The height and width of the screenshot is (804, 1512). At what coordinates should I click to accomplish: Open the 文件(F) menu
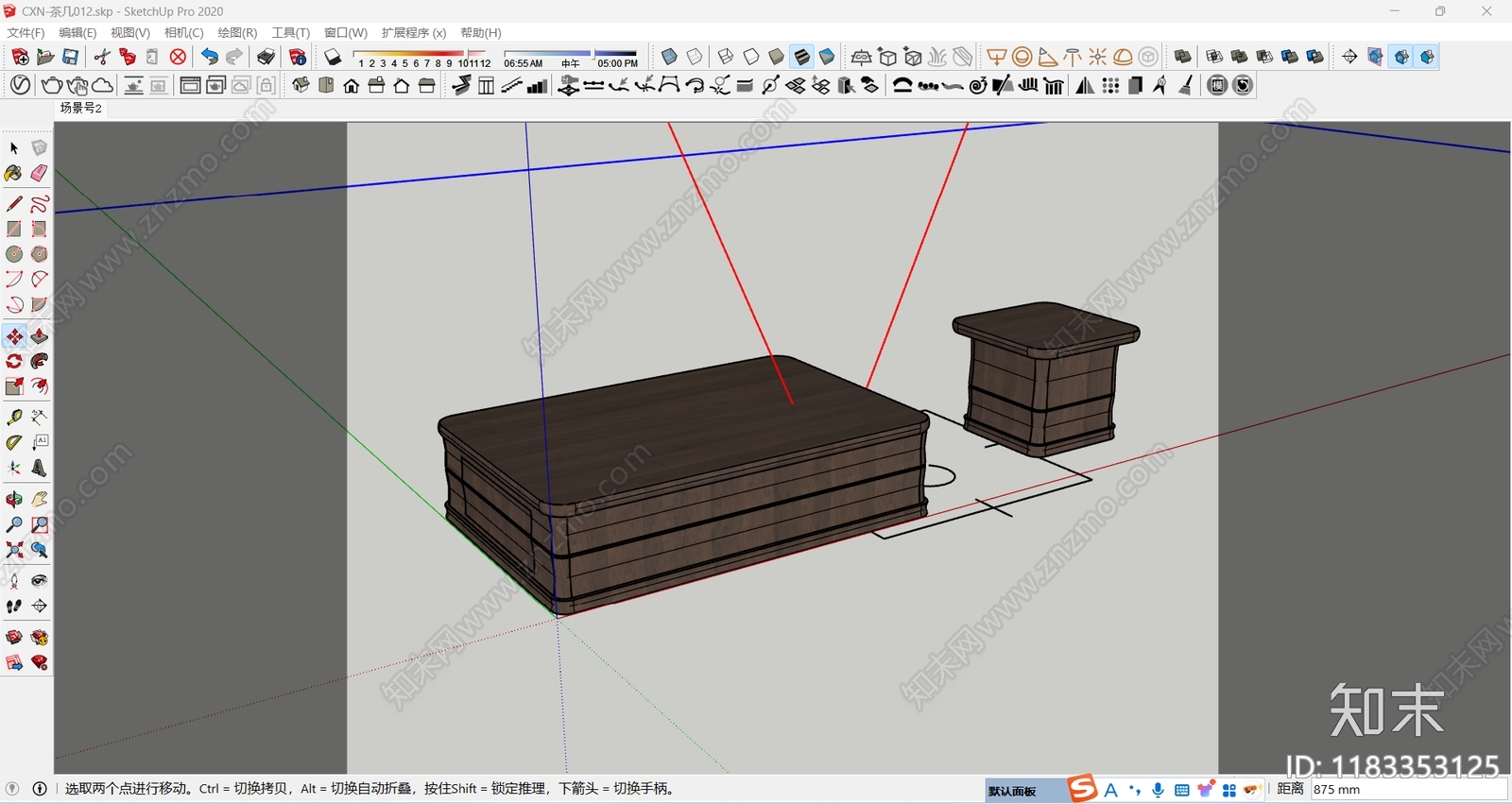pos(26,33)
